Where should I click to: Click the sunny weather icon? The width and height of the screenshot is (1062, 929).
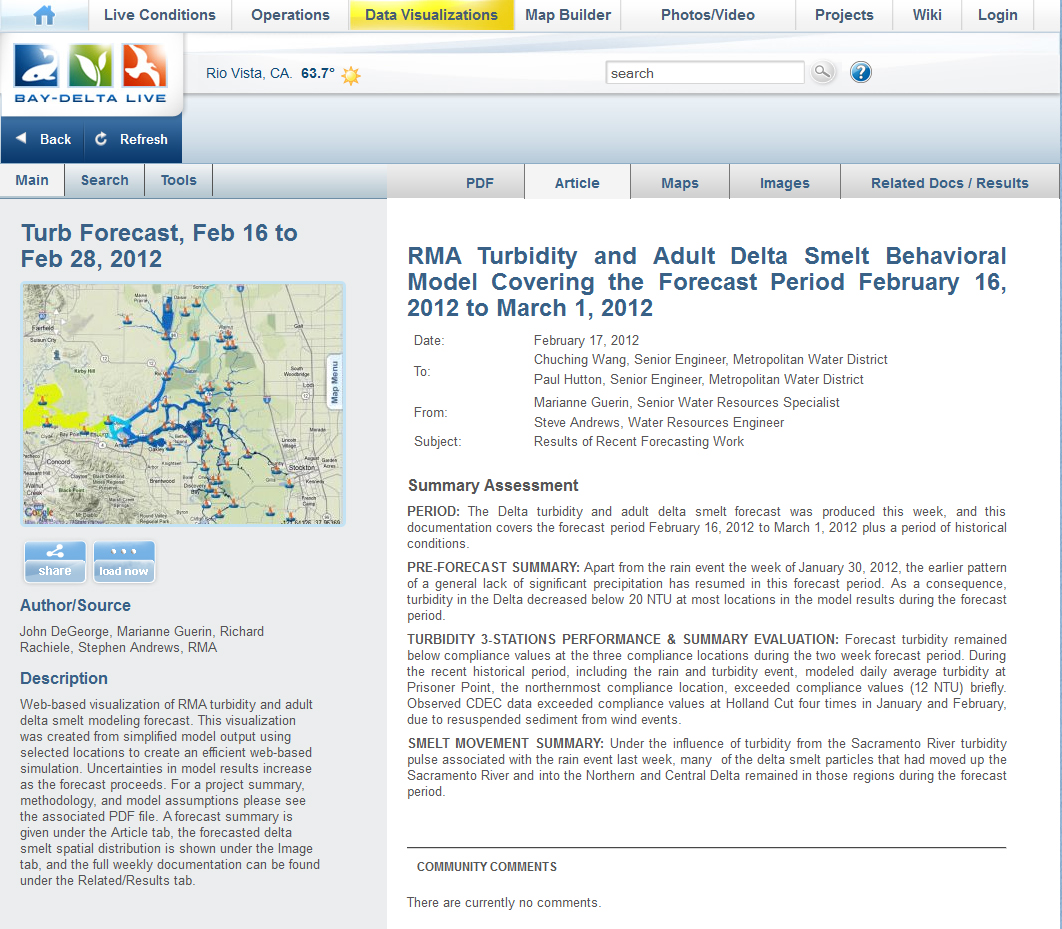coord(351,74)
